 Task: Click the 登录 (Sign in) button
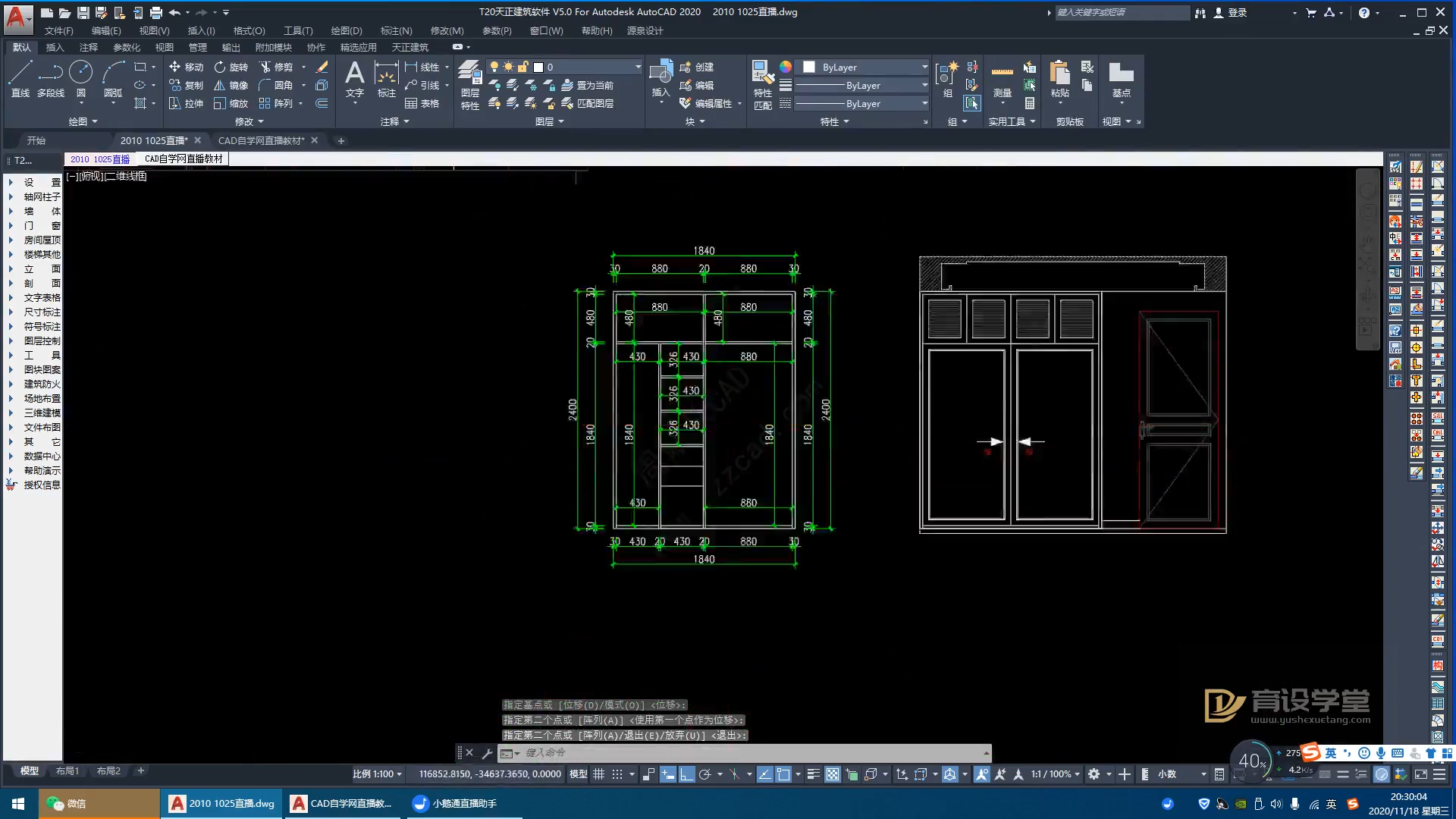pyautogui.click(x=1230, y=12)
